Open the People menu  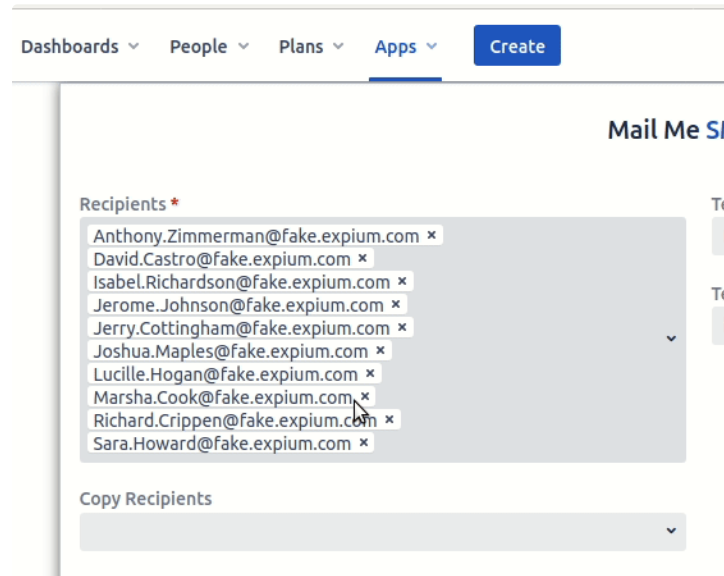[x=209, y=47]
